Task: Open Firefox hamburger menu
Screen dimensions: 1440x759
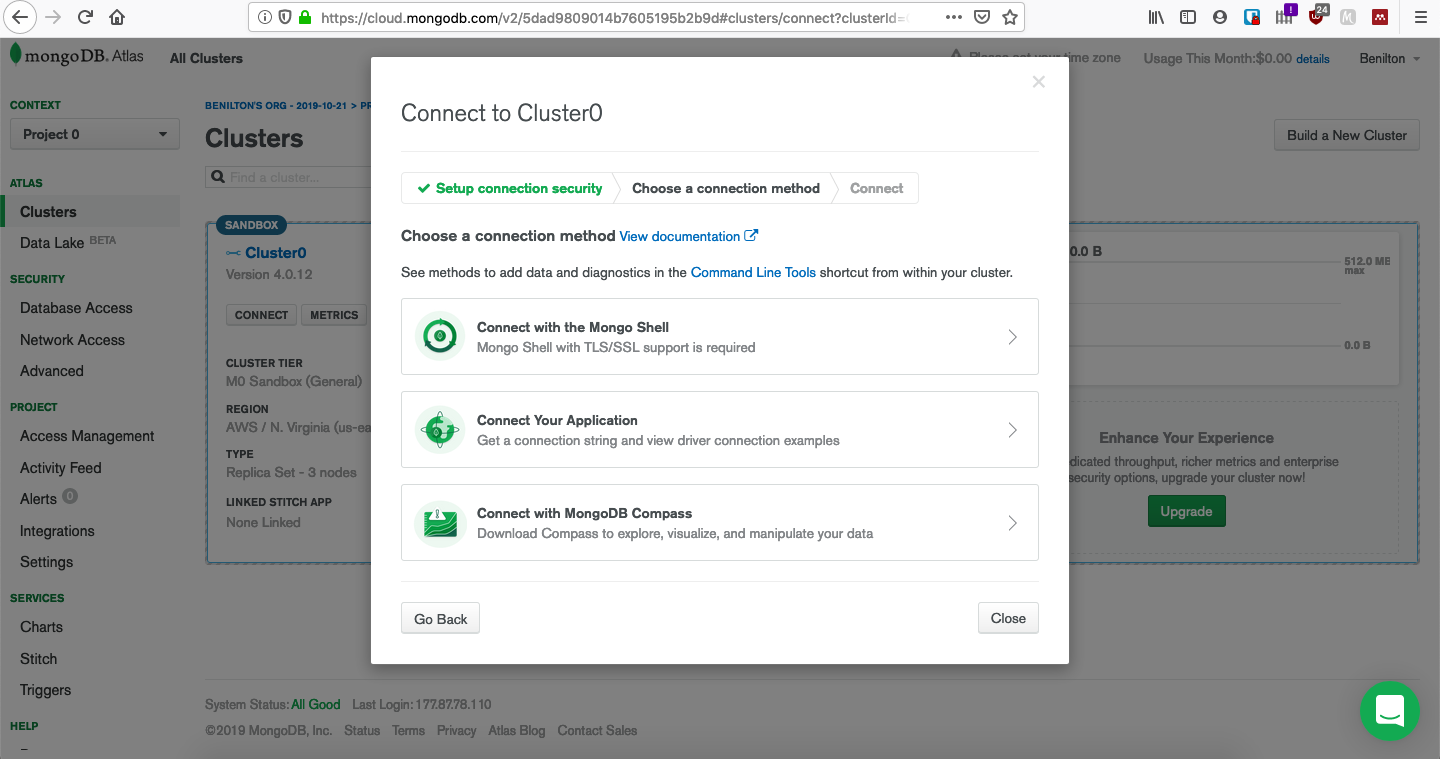Action: point(1420,17)
